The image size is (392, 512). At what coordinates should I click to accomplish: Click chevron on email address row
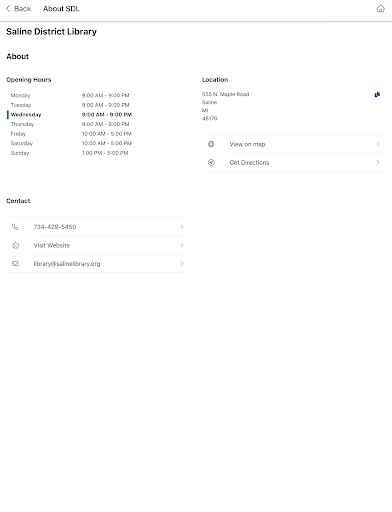(x=182, y=263)
